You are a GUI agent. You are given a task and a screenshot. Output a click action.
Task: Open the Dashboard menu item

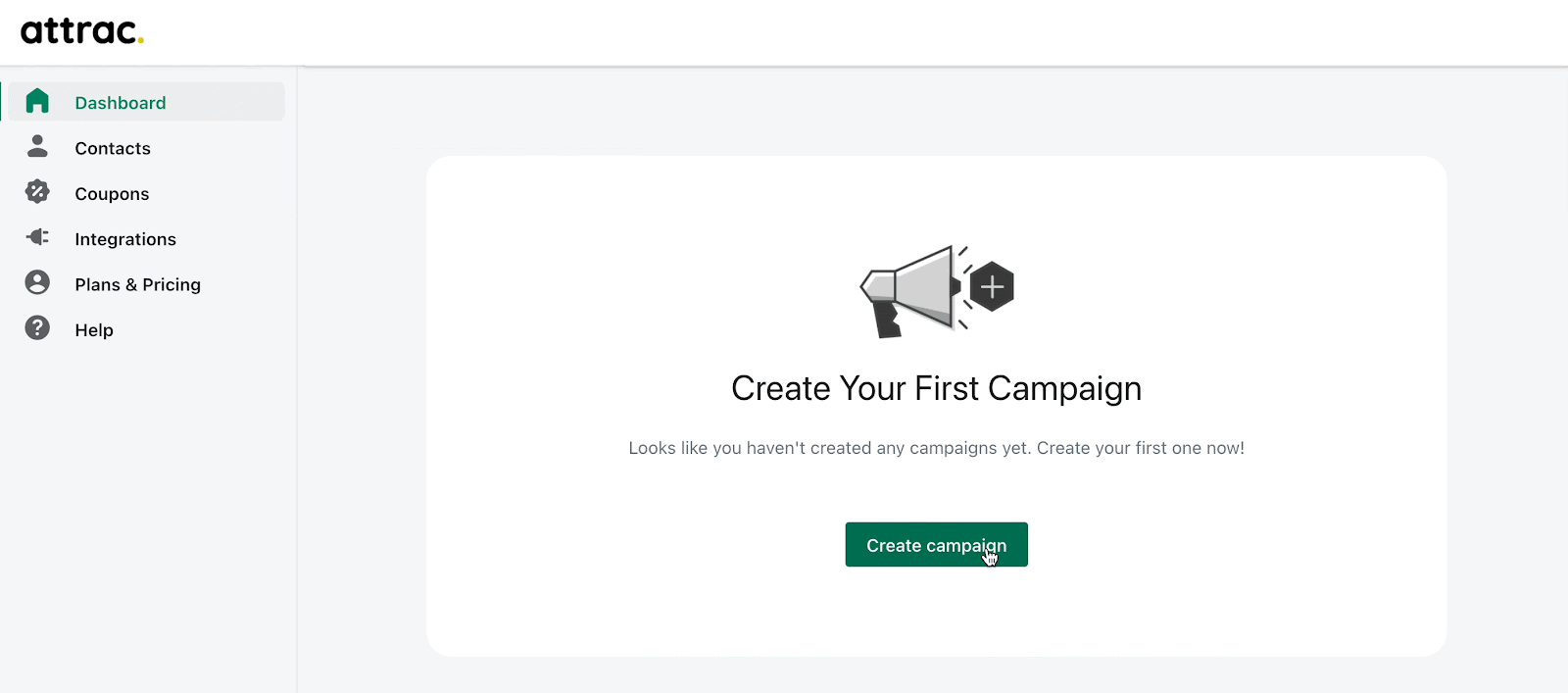tap(120, 102)
